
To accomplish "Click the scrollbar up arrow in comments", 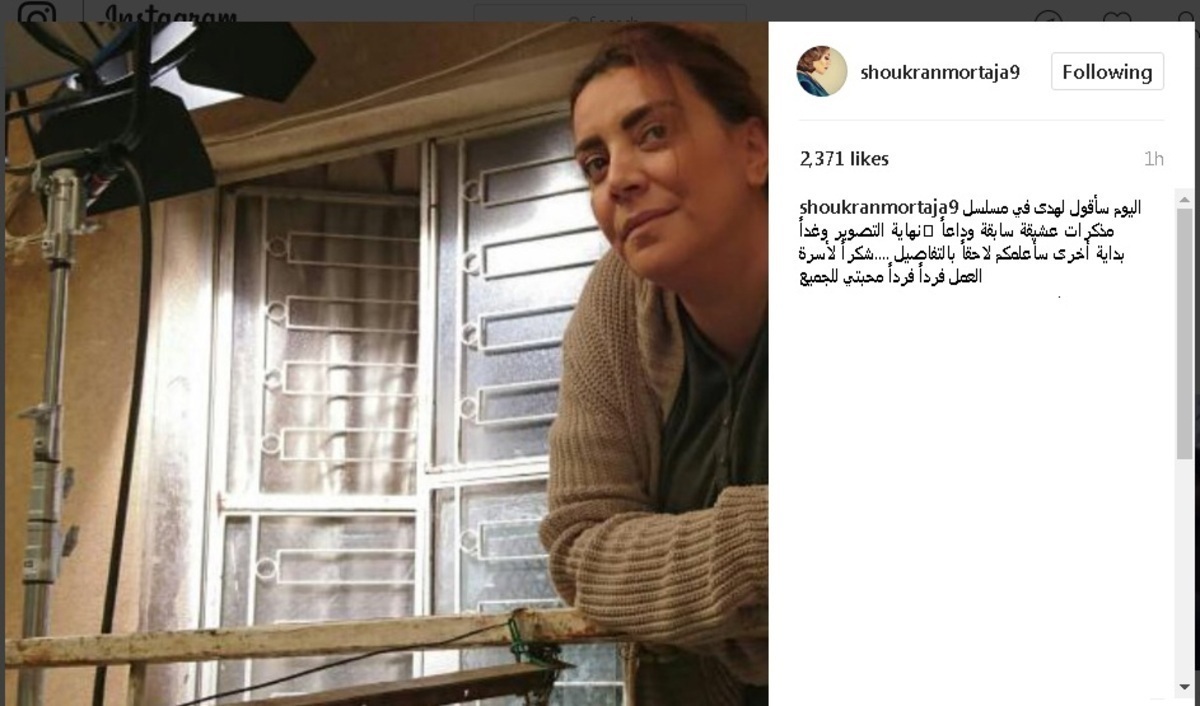I will pyautogui.click(x=1185, y=196).
